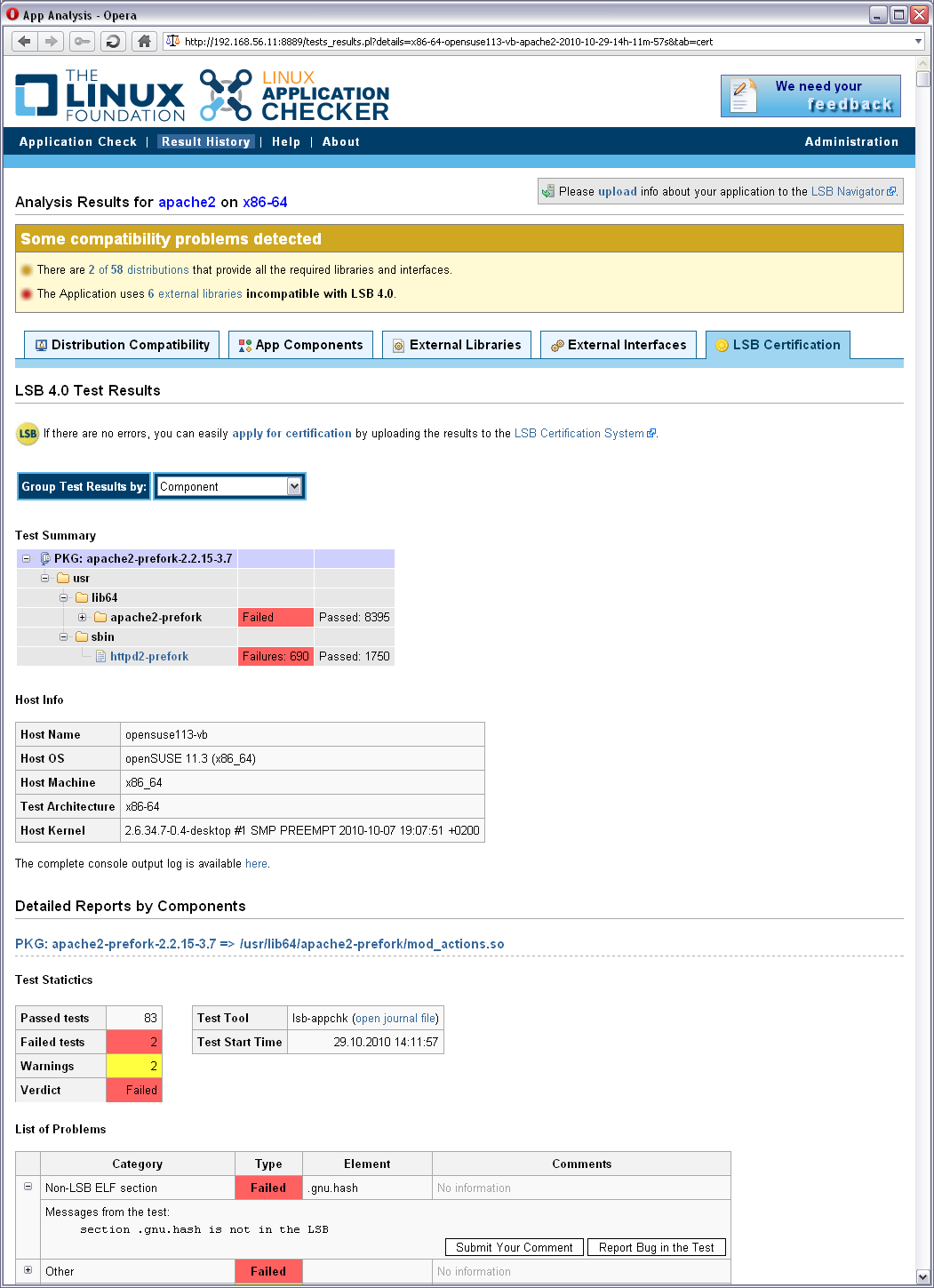Click the Failures: 690 cell

(x=275, y=656)
